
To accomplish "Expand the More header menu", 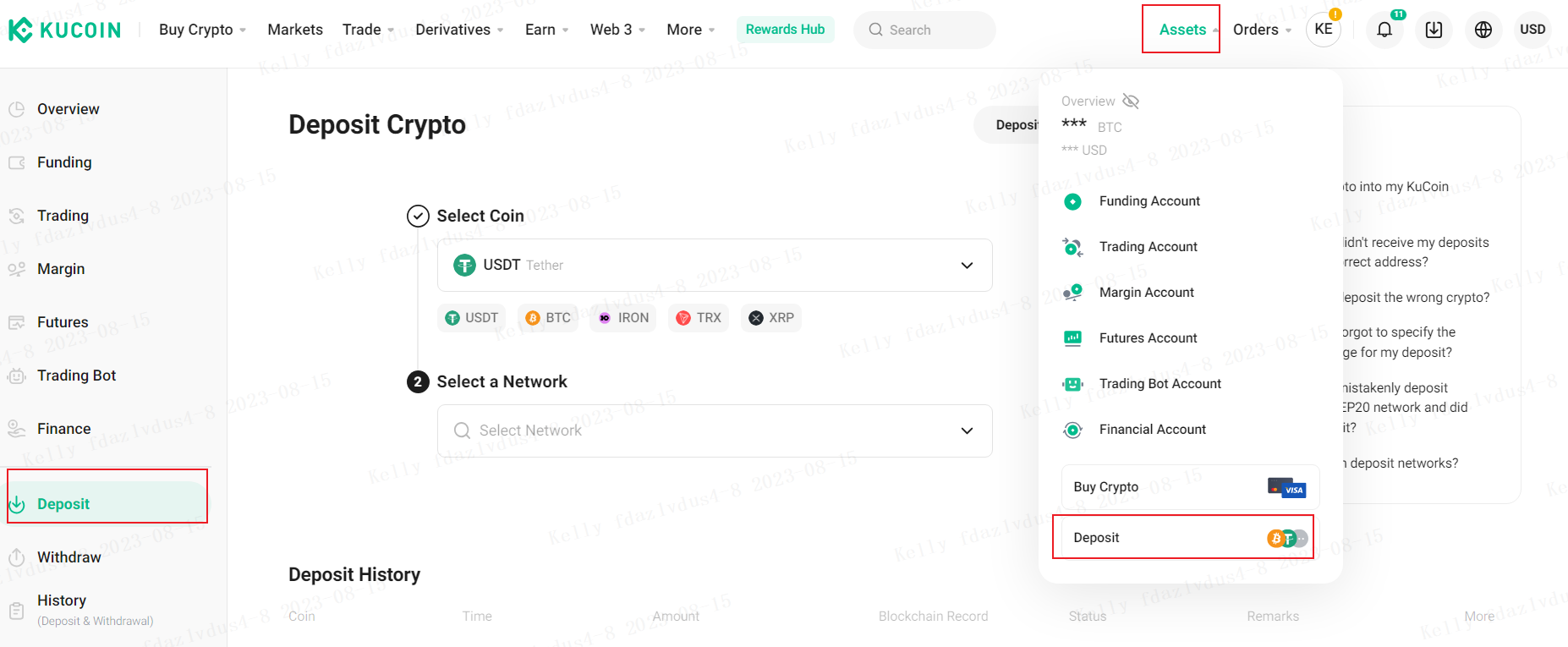I will (691, 30).
